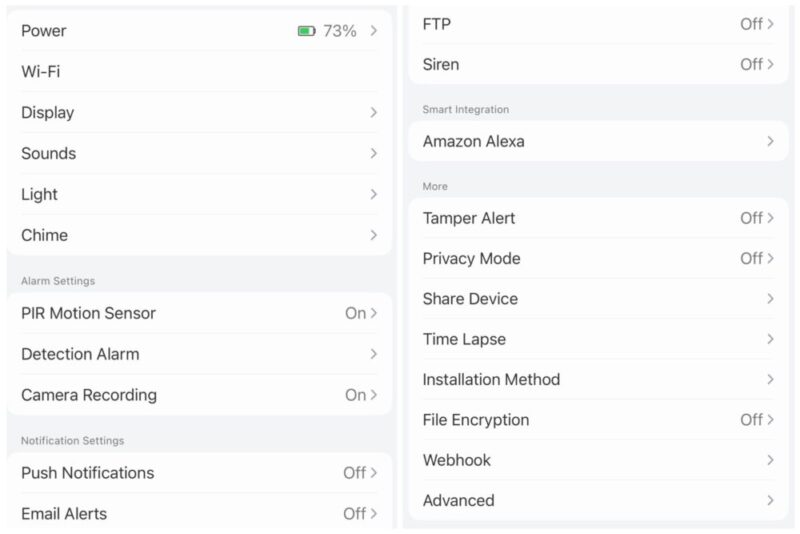The width and height of the screenshot is (800, 534).
Task: Open Time Lapse chevron
Action: tap(770, 339)
